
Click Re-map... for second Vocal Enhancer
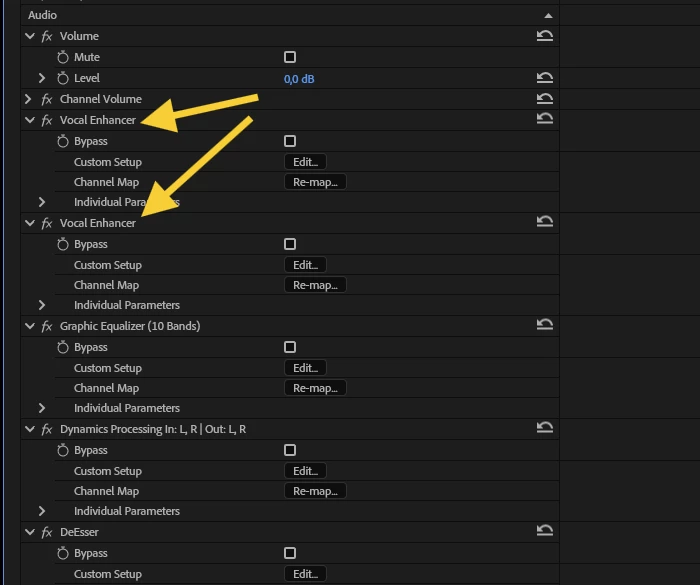315,285
